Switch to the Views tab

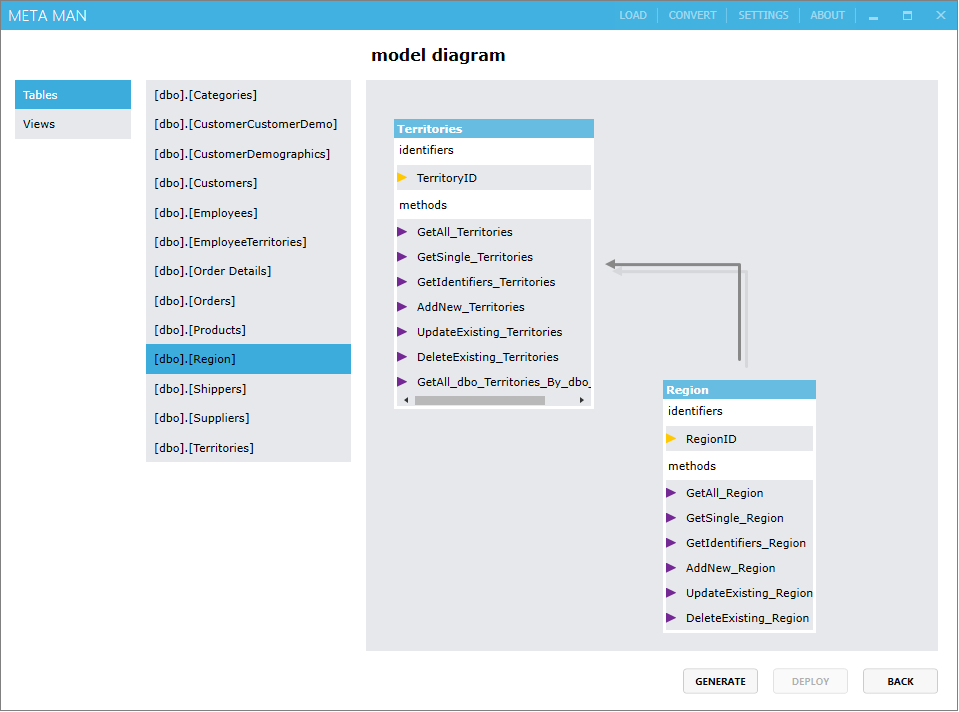(73, 124)
